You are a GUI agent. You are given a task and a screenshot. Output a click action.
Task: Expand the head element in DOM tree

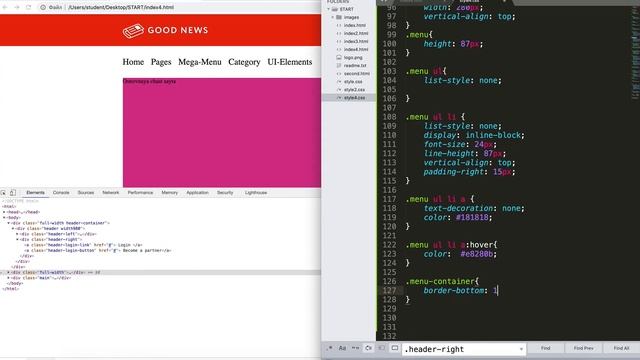tap(4, 212)
